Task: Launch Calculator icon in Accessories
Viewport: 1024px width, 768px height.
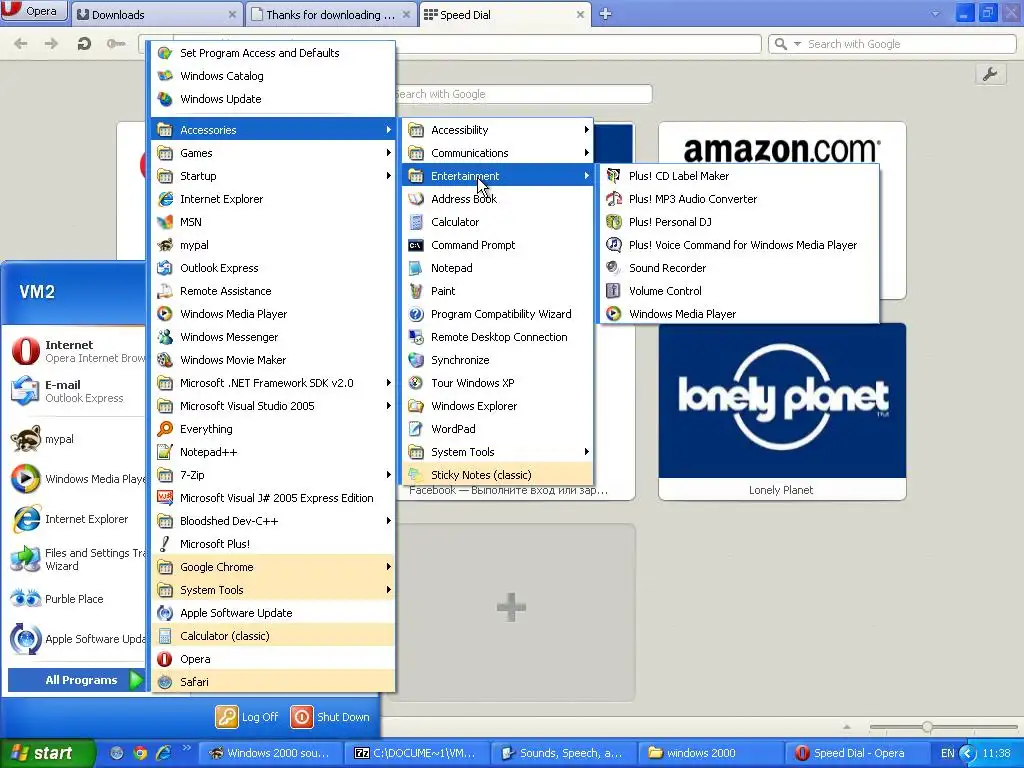Action: tap(415, 222)
